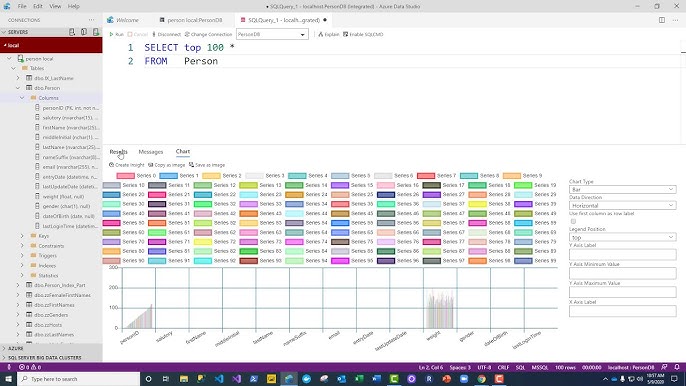Click 'Ln 2, Col 6' in status bar

430,367
